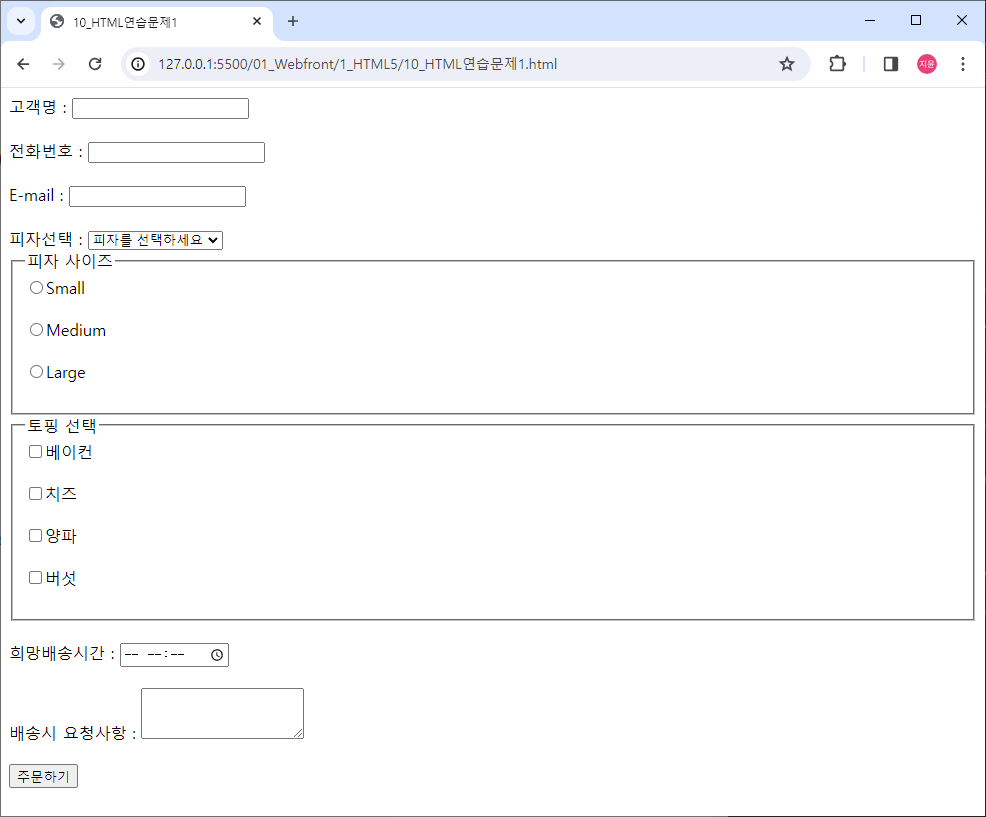Click the 희망배송시간 time field
This screenshot has width=986, height=817.
174,655
